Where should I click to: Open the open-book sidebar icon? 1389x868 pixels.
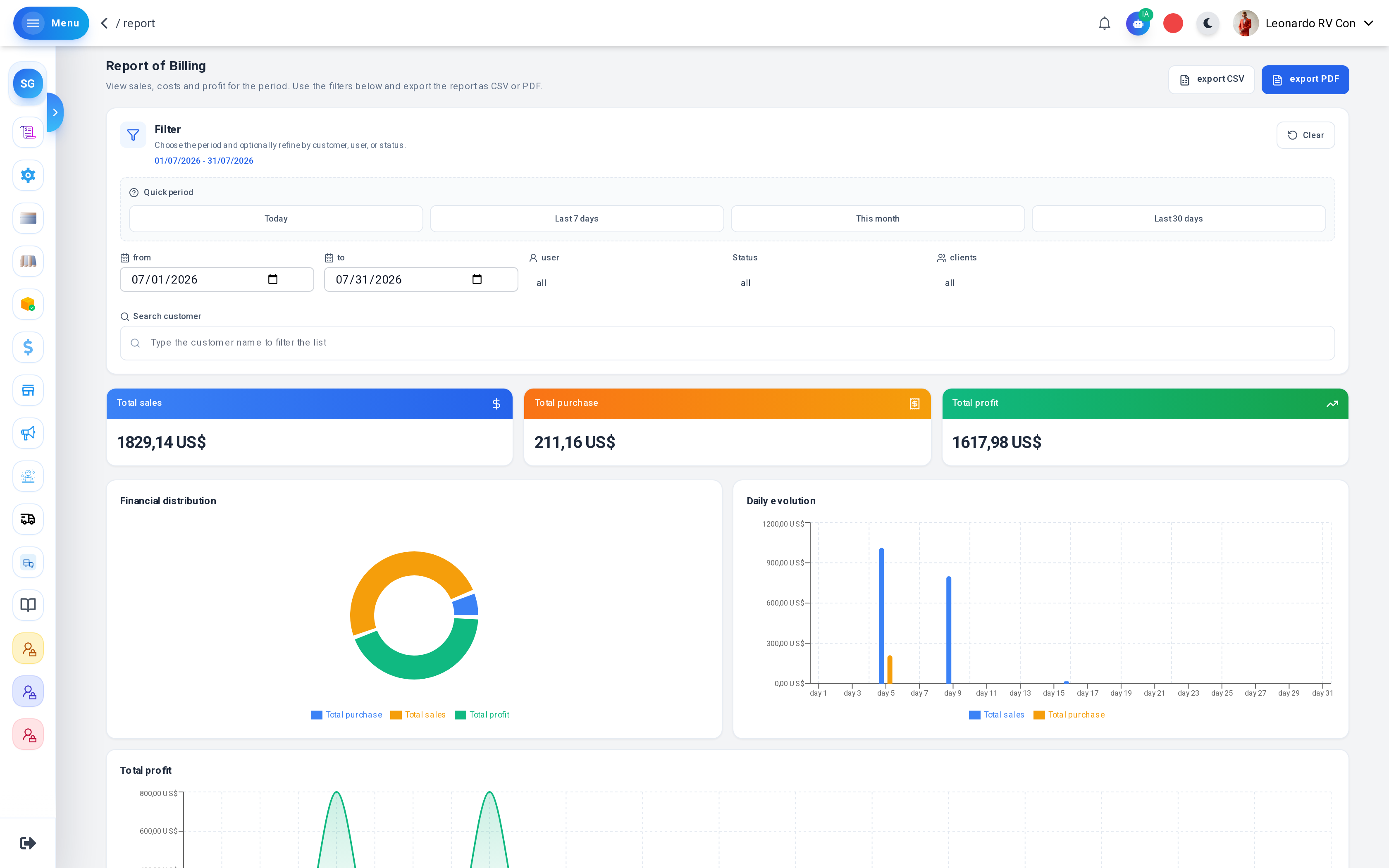point(28,605)
